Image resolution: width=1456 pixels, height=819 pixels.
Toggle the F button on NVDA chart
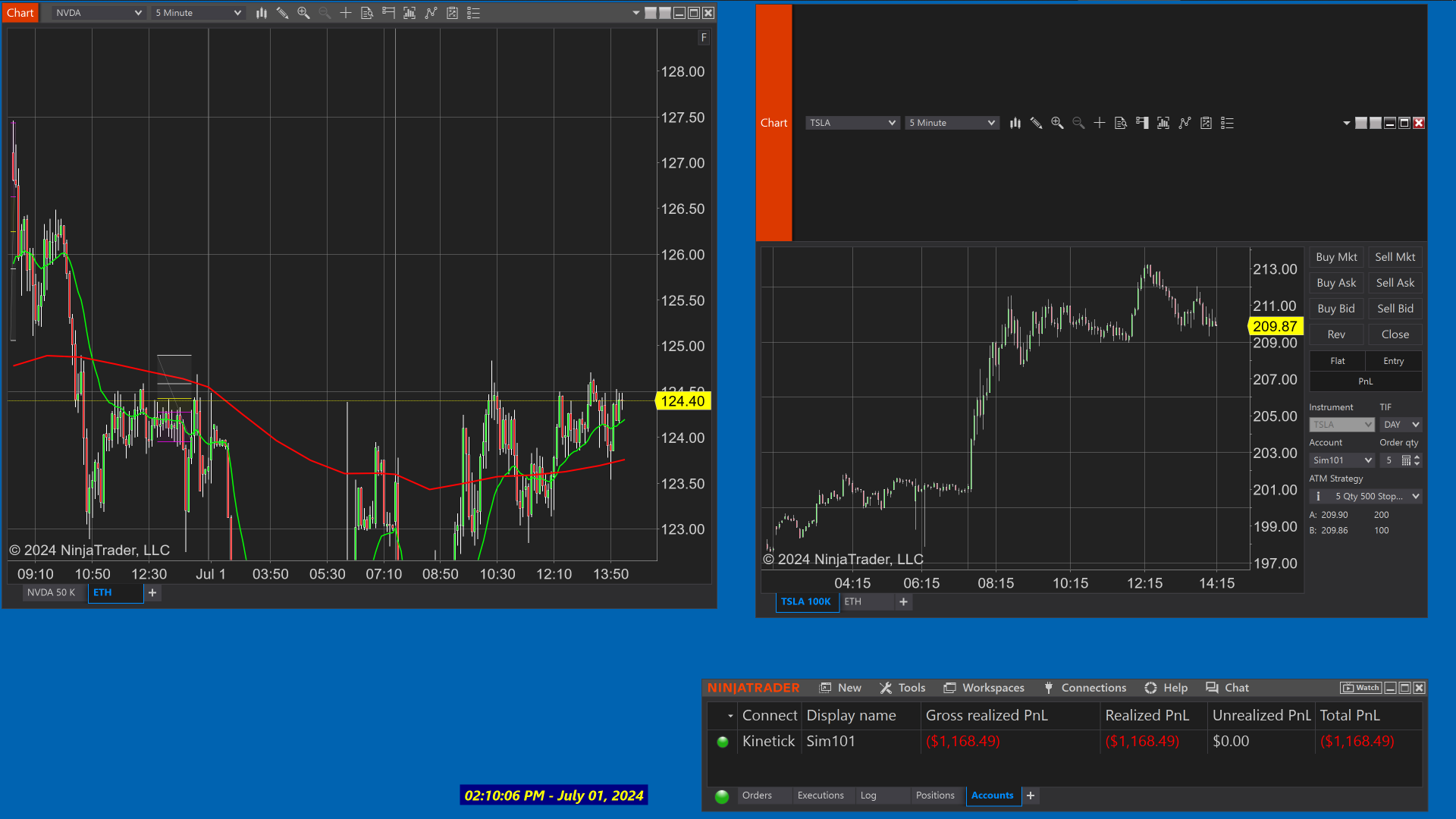(704, 37)
